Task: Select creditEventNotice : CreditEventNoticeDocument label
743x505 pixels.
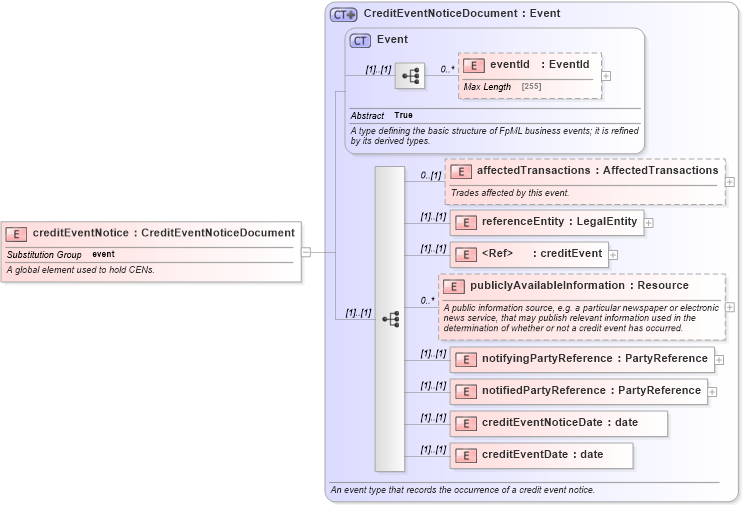Action: (x=163, y=233)
